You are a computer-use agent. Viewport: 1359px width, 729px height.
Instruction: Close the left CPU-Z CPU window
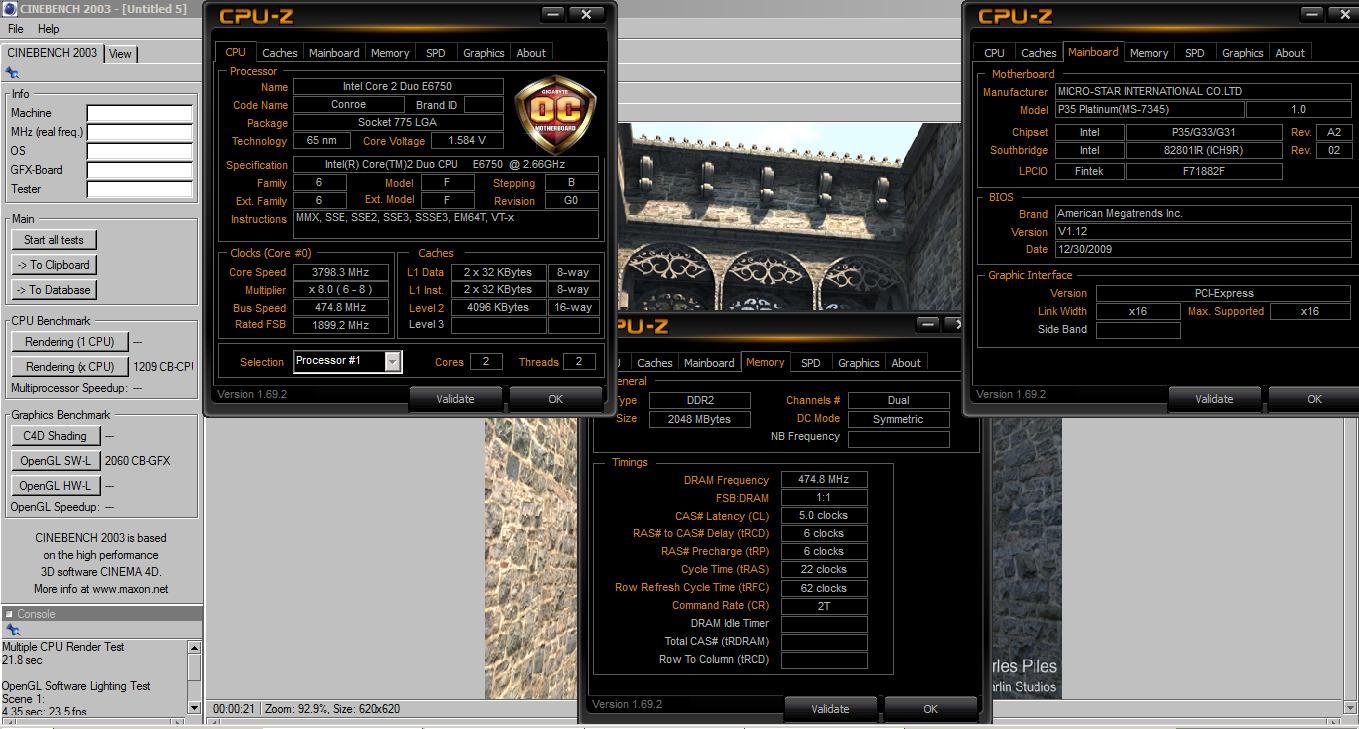[586, 14]
